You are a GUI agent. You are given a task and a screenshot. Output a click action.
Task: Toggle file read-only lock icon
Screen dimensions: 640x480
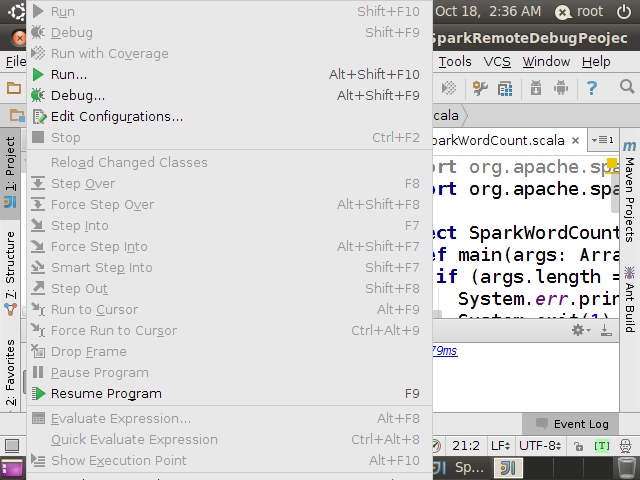point(578,446)
